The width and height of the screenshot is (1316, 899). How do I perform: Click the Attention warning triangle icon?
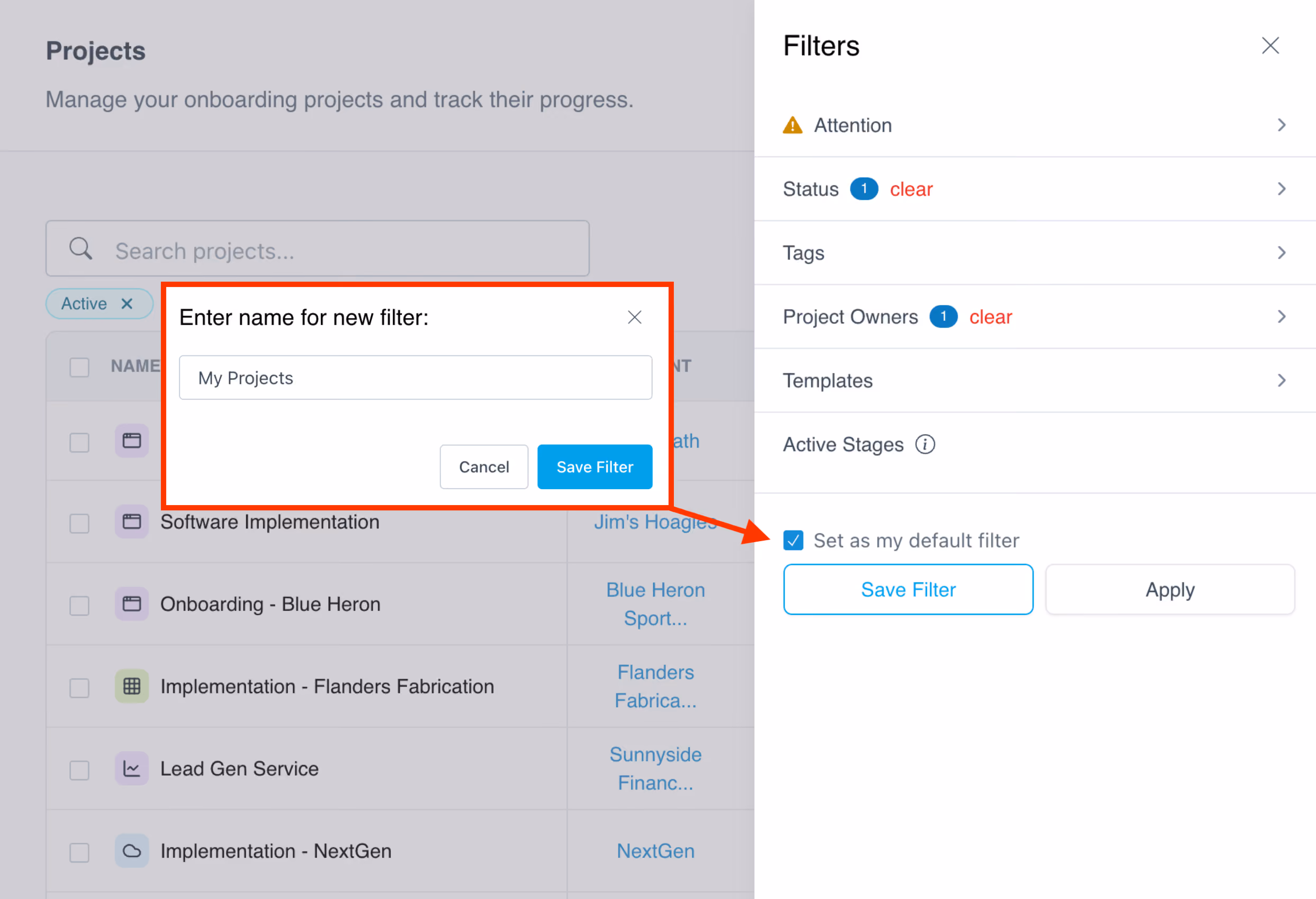coord(792,125)
